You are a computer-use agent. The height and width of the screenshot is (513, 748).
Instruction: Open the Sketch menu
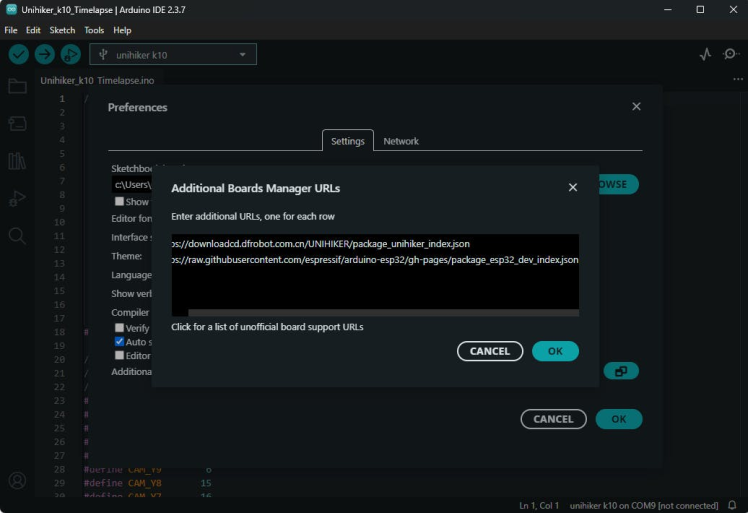click(x=62, y=30)
